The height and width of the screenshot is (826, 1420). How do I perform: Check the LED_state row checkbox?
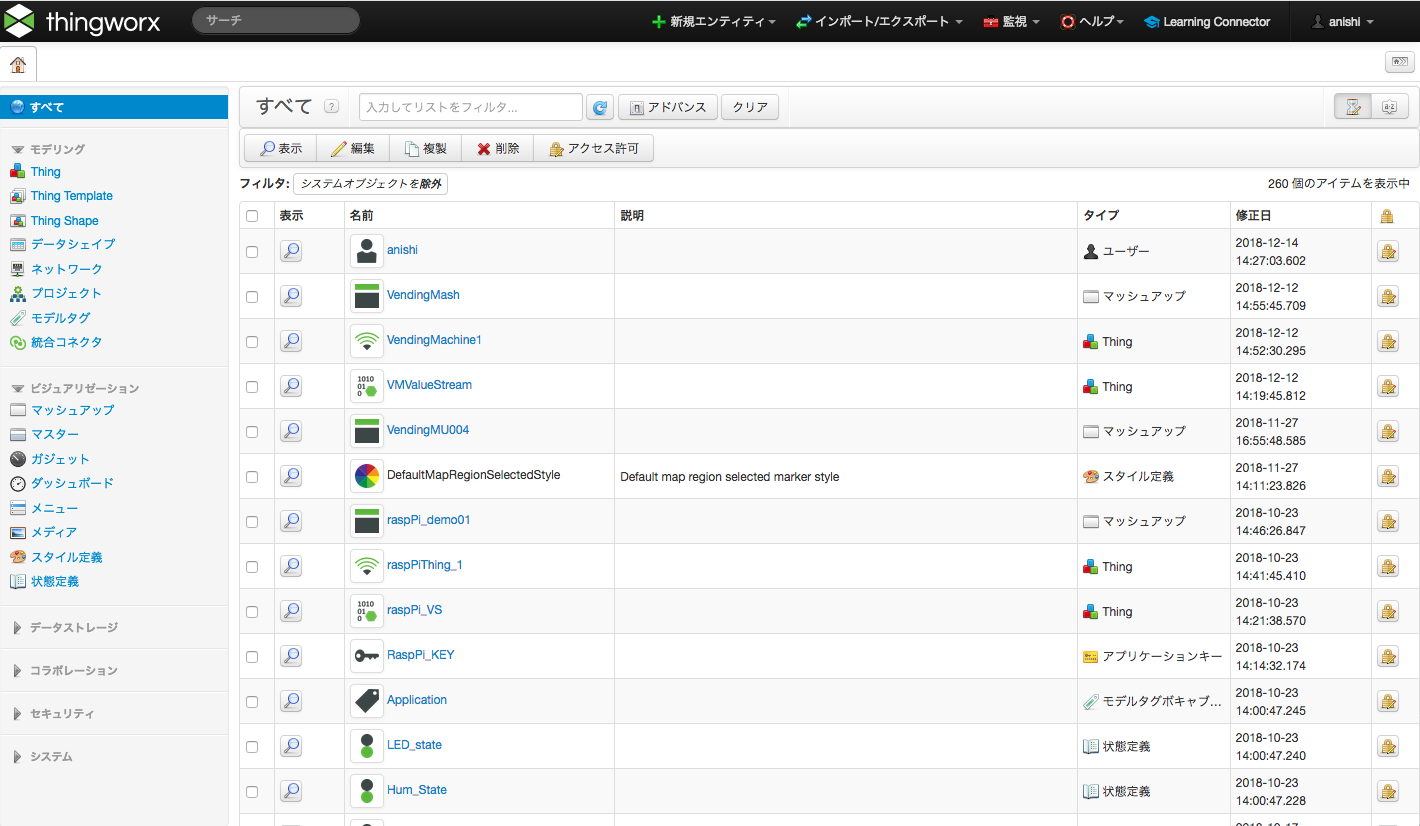(252, 747)
